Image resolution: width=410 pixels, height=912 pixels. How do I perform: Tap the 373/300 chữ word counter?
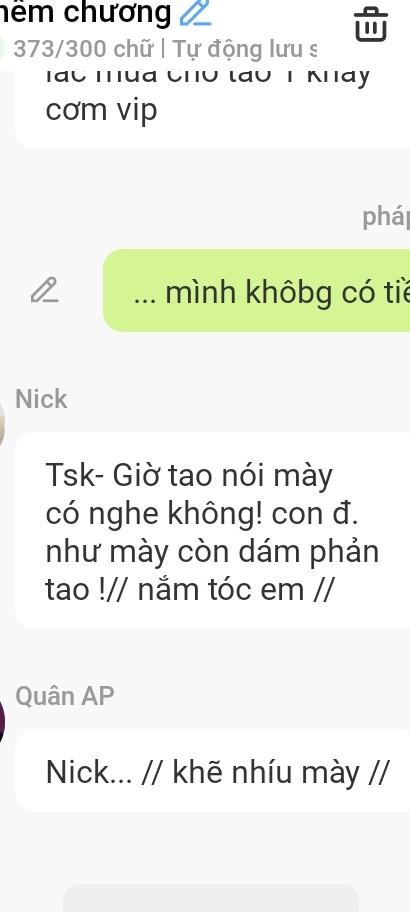point(83,49)
